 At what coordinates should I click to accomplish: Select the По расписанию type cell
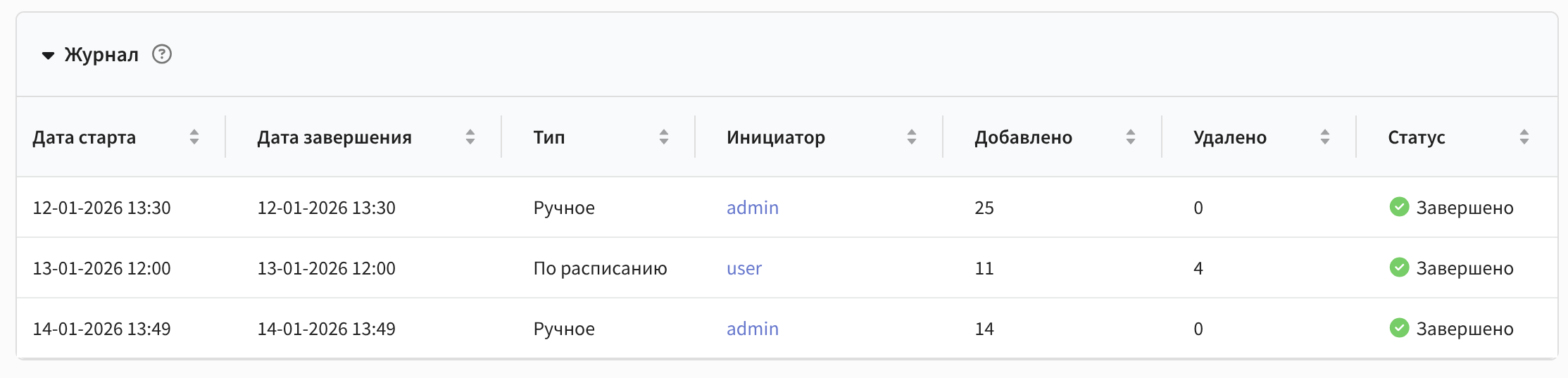click(x=600, y=268)
